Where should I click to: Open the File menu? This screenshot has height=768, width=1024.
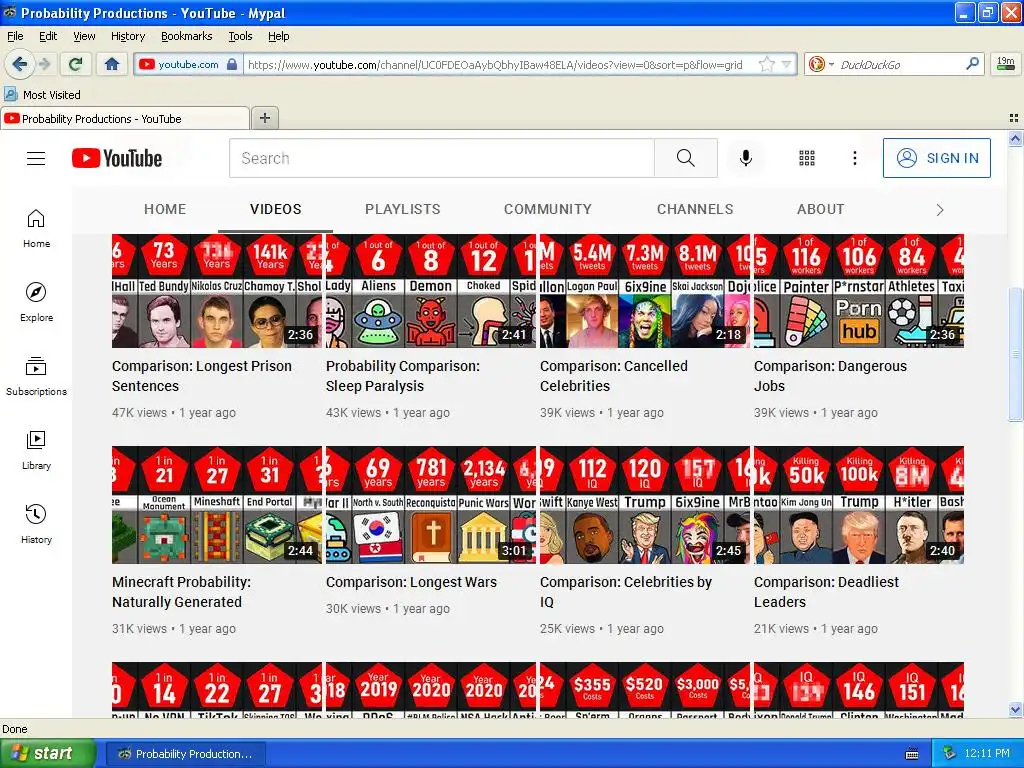[15, 36]
